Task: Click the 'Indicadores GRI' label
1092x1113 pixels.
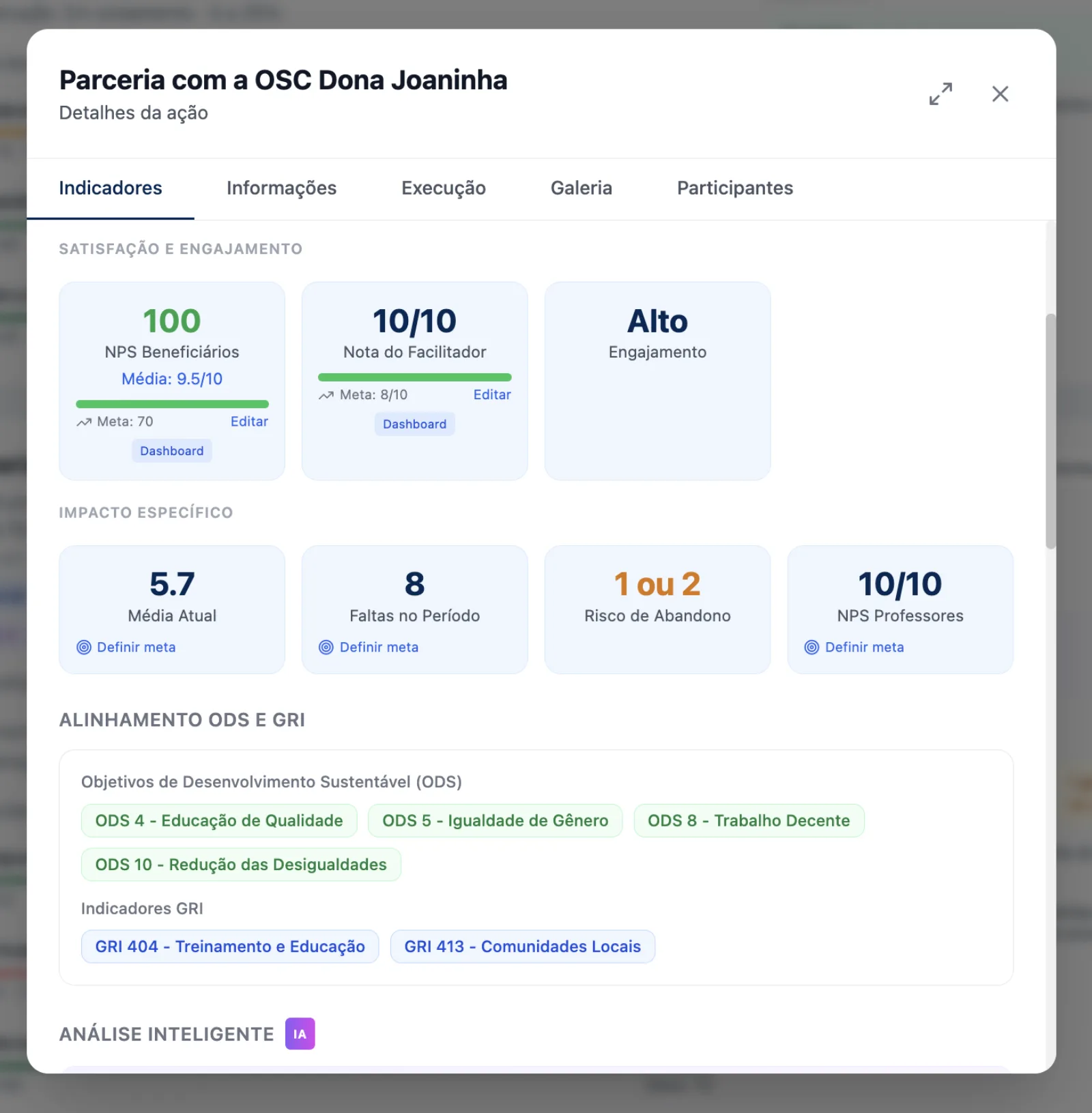Action: pos(142,909)
